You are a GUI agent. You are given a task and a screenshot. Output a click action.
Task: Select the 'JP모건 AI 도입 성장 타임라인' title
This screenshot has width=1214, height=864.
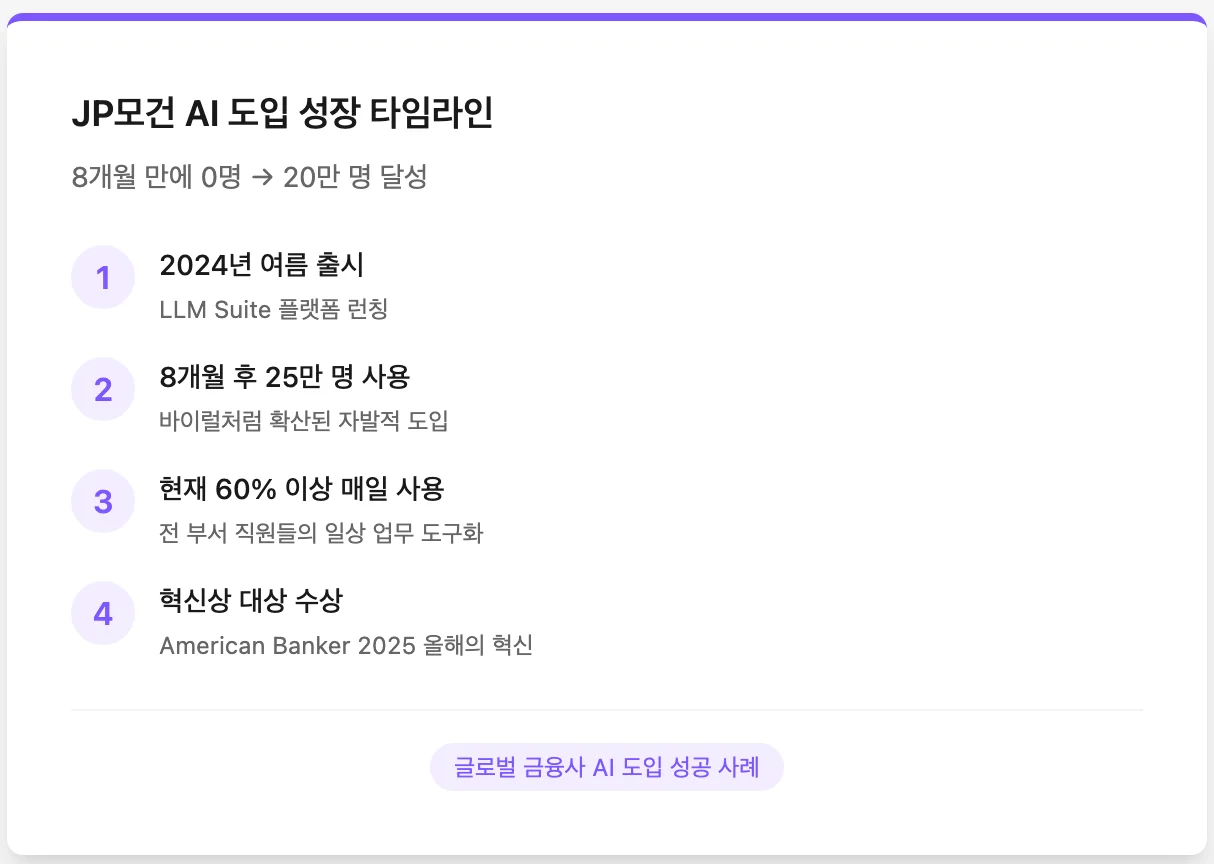point(286,115)
